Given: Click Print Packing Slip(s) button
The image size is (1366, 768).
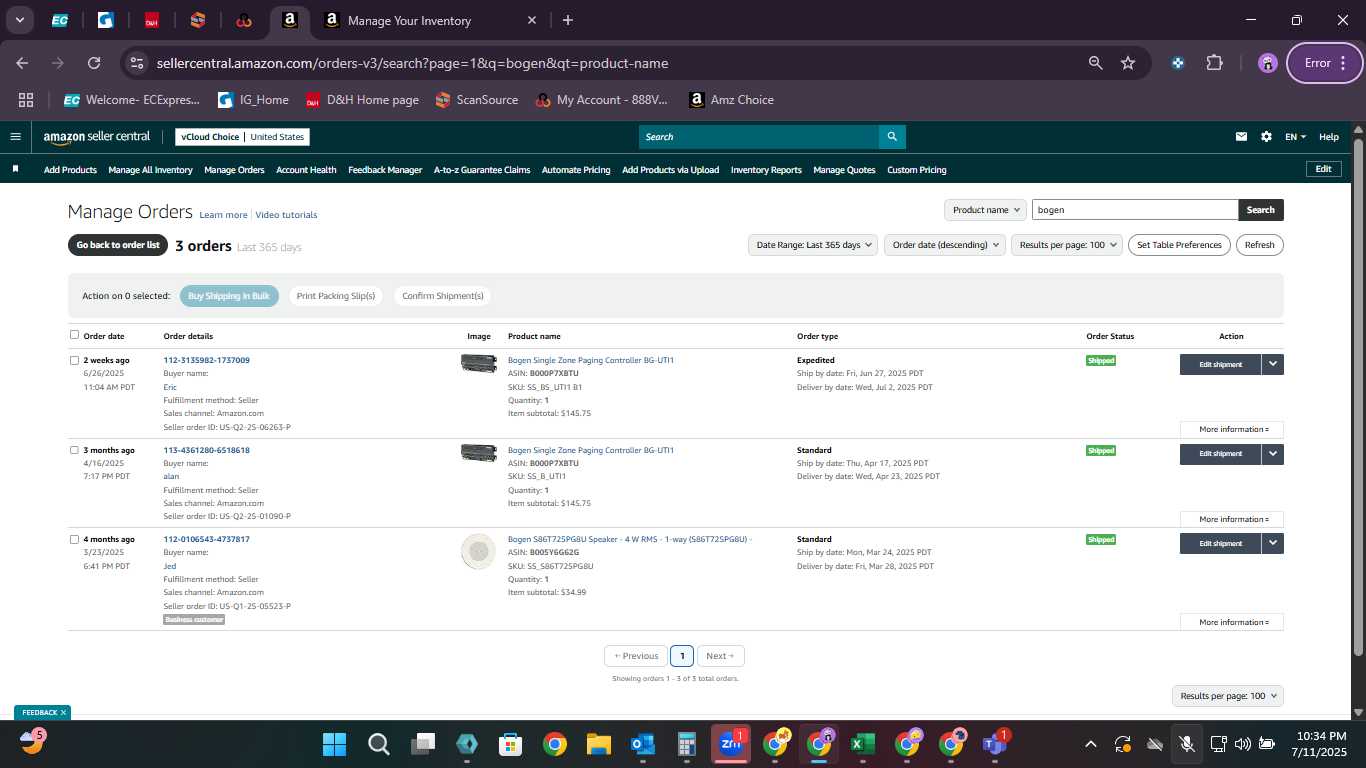Looking at the screenshot, I should click(x=336, y=296).
